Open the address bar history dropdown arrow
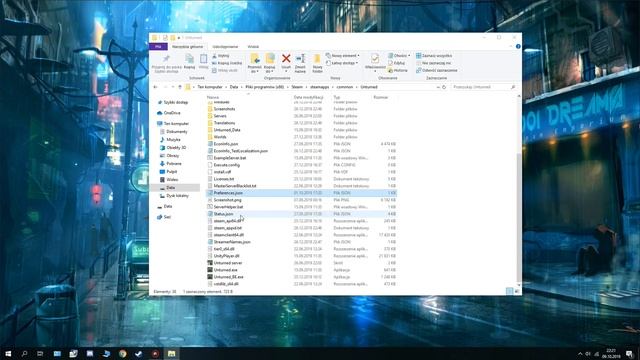This screenshot has height=360, width=640. pyautogui.click(x=438, y=87)
